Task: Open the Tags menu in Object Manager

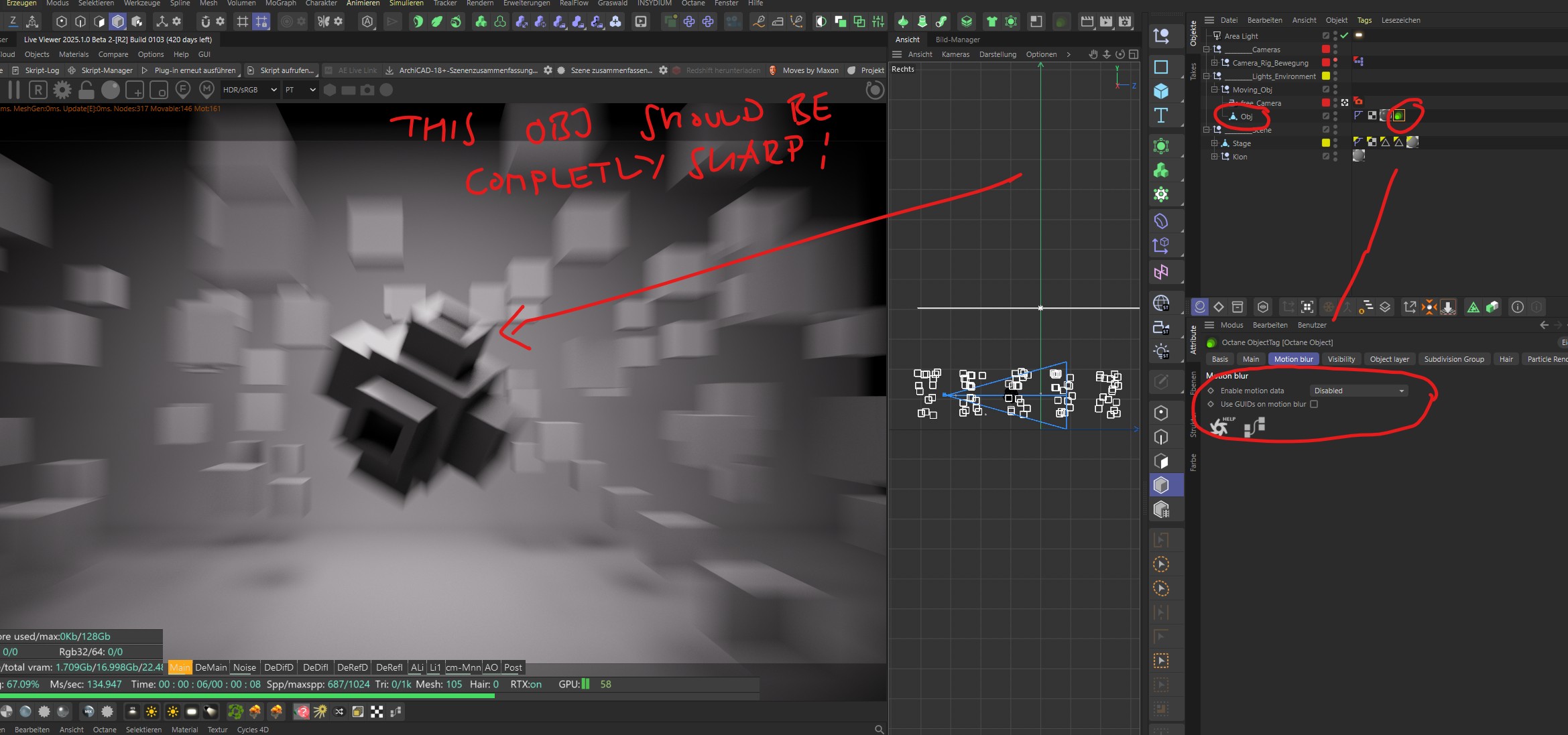Action: [x=1364, y=20]
